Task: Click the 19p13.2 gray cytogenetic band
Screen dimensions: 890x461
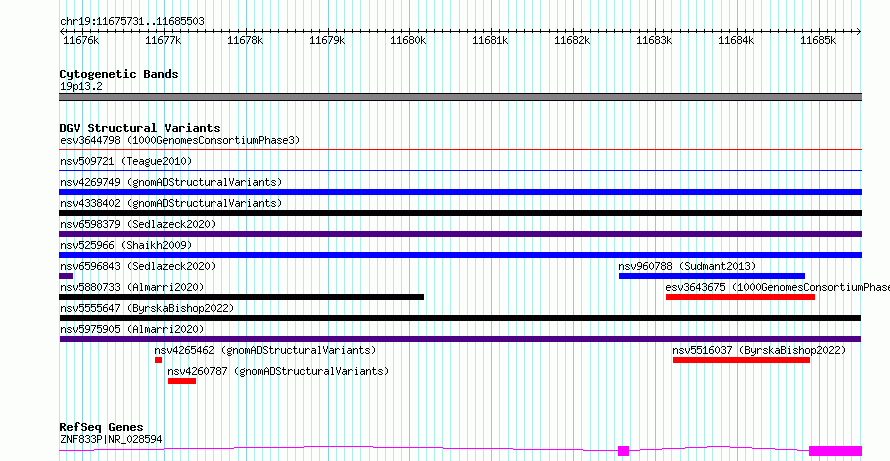Action: pyautogui.click(x=460, y=97)
